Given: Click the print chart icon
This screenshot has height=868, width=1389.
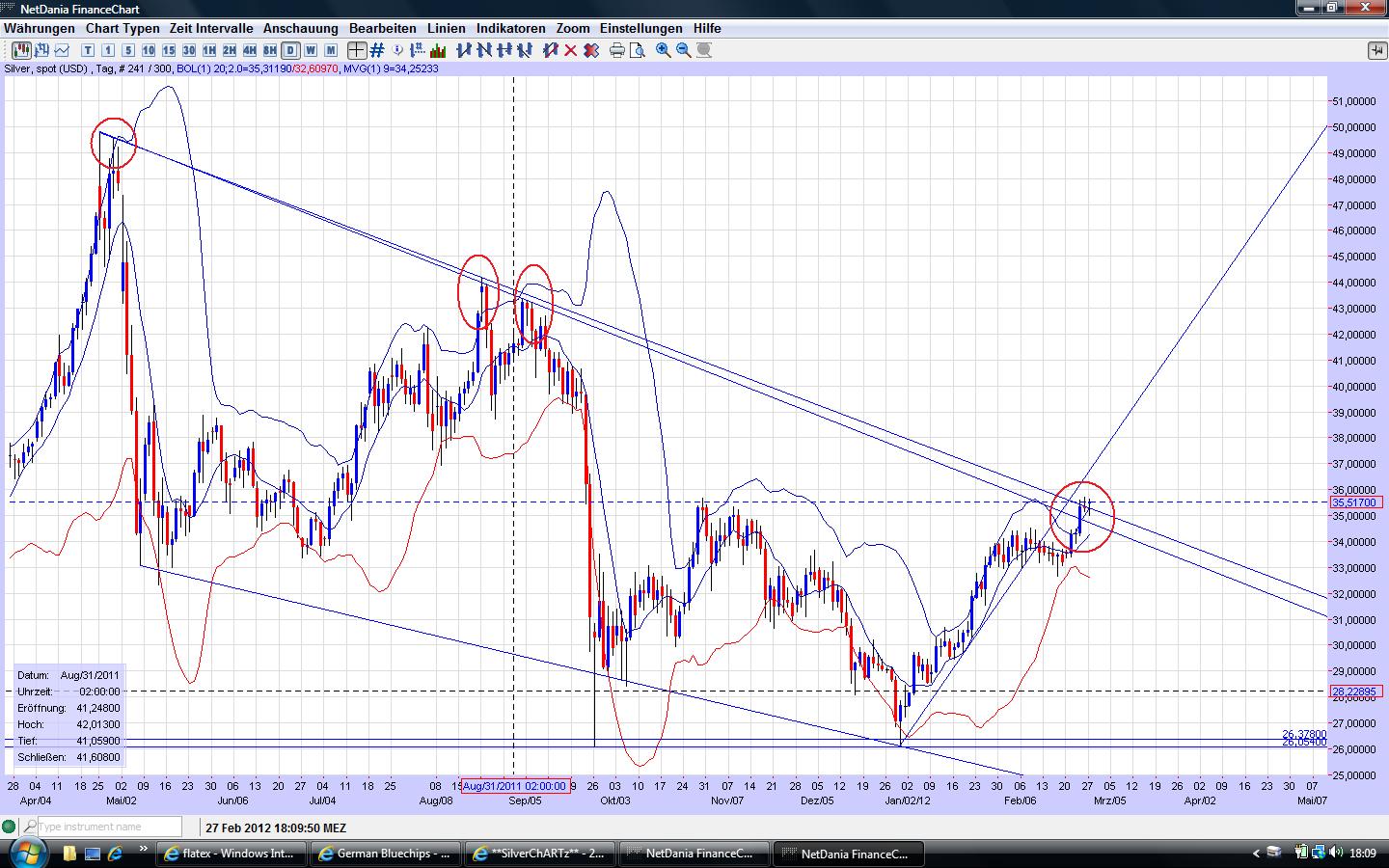Looking at the screenshot, I should (x=617, y=50).
